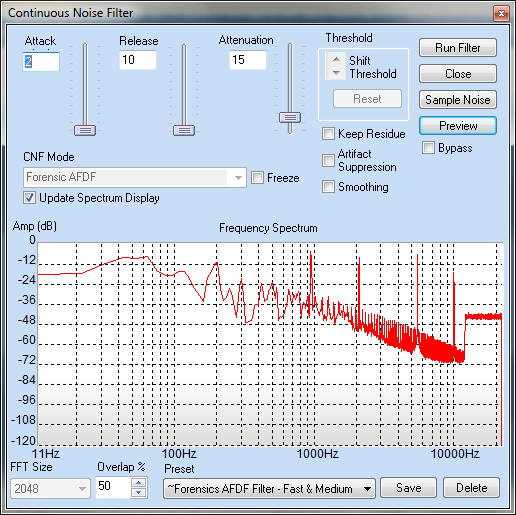Save the current preset
This screenshot has width=516, height=515.
pyautogui.click(x=408, y=488)
